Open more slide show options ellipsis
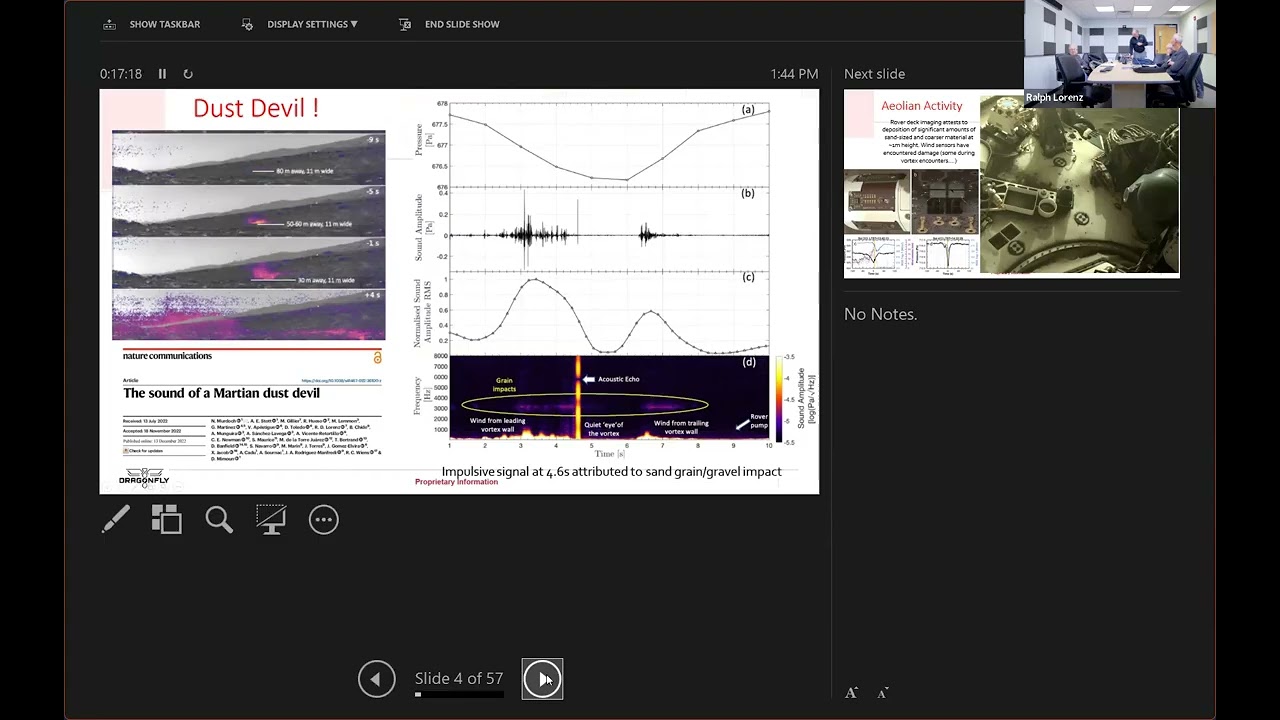 tap(323, 519)
